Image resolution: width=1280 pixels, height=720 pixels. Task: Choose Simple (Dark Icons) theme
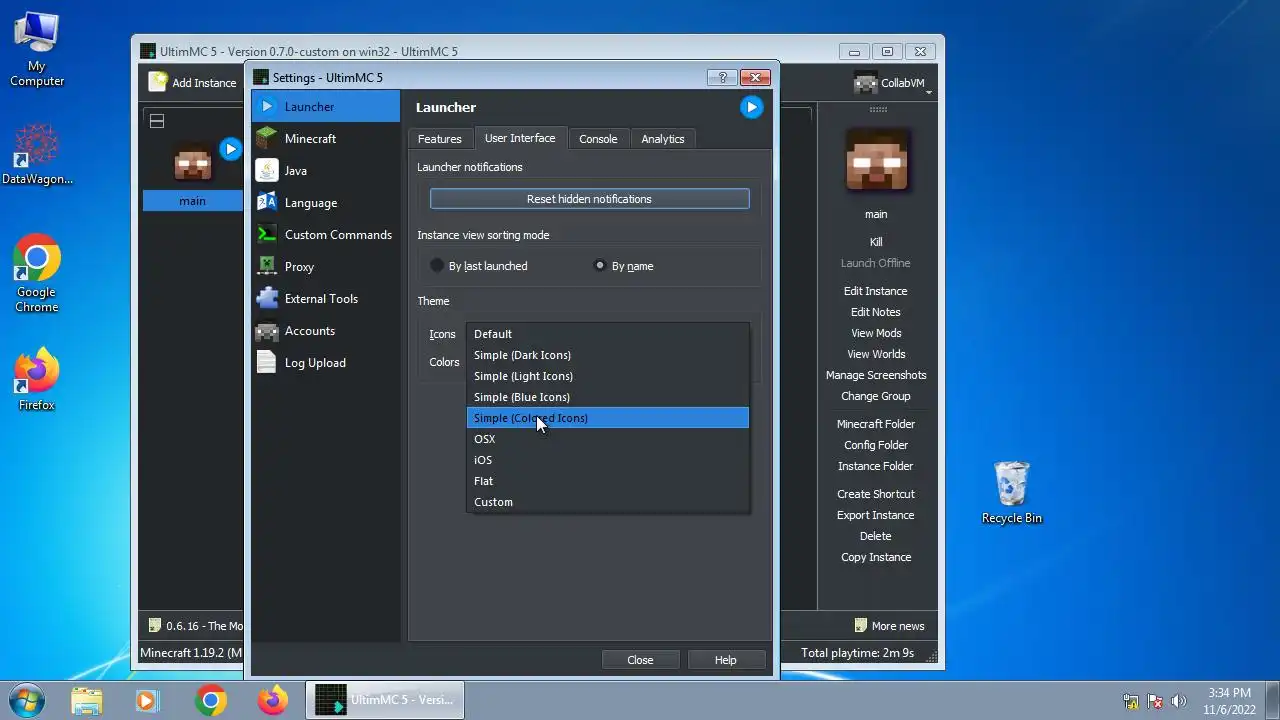(608, 355)
